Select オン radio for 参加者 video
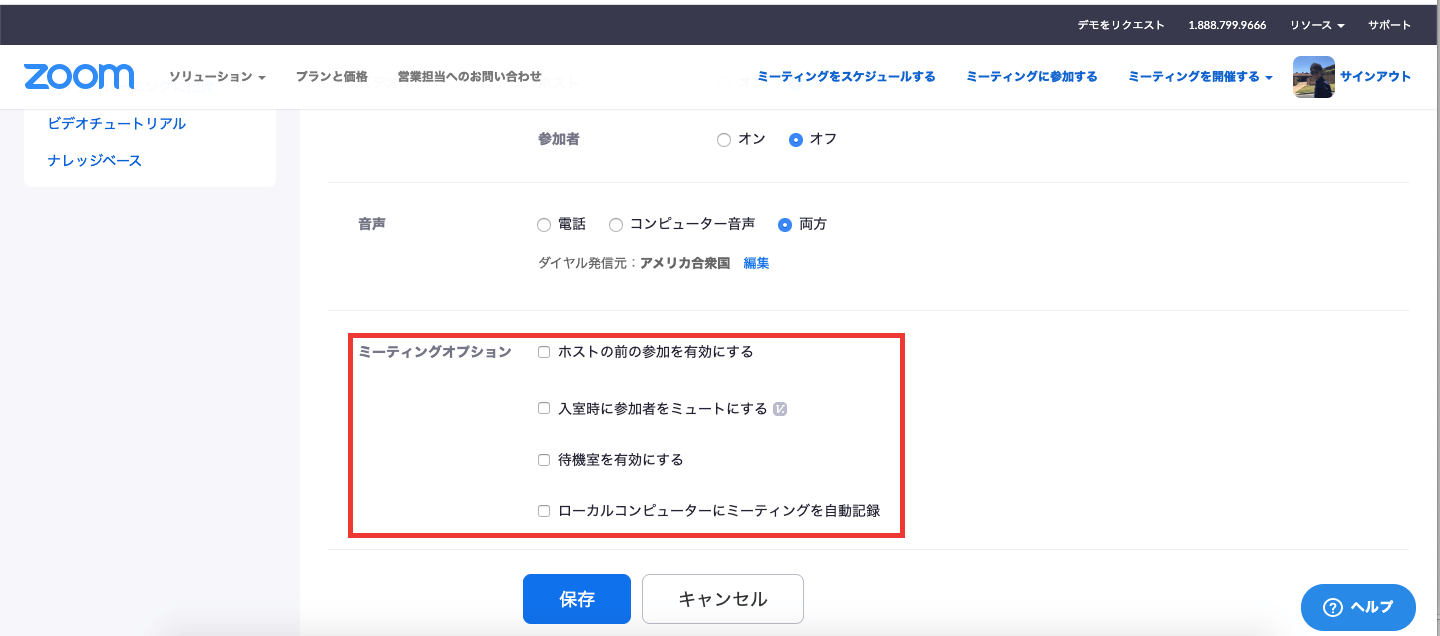The height and width of the screenshot is (636, 1440). tap(724, 140)
